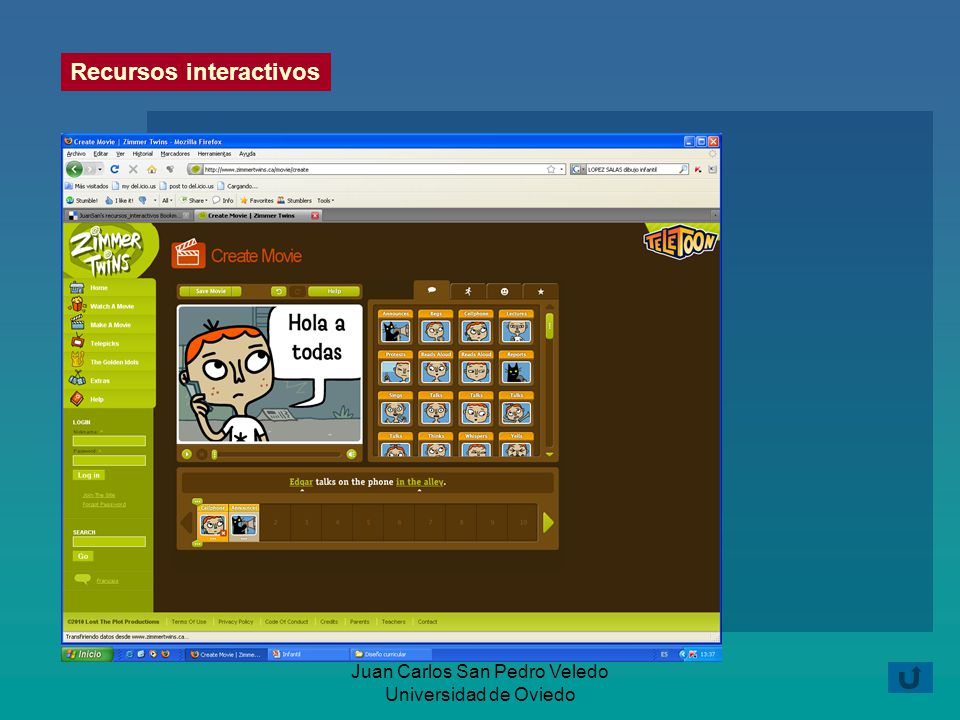Click the preview playback slider handle

pos(214,454)
